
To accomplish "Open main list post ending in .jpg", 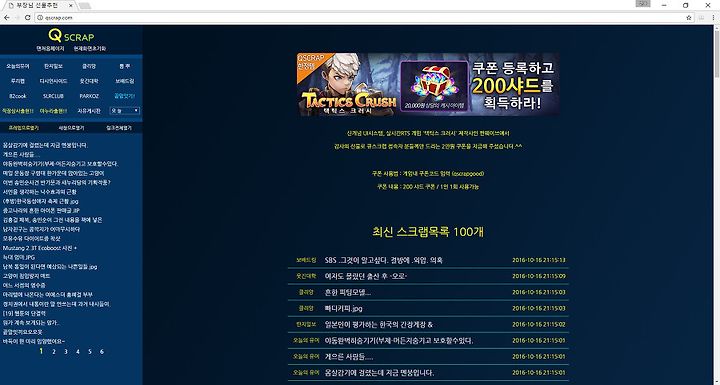I will 343,309.
